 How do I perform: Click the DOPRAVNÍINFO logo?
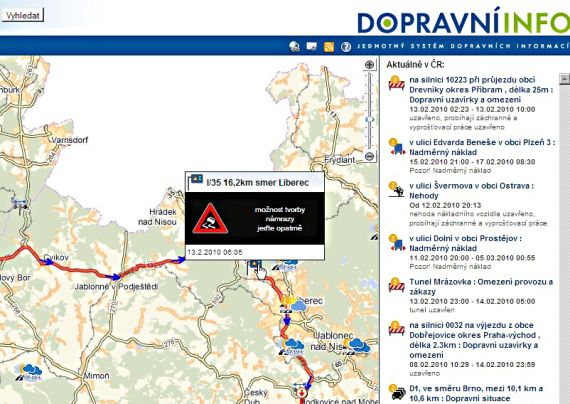tap(463, 21)
